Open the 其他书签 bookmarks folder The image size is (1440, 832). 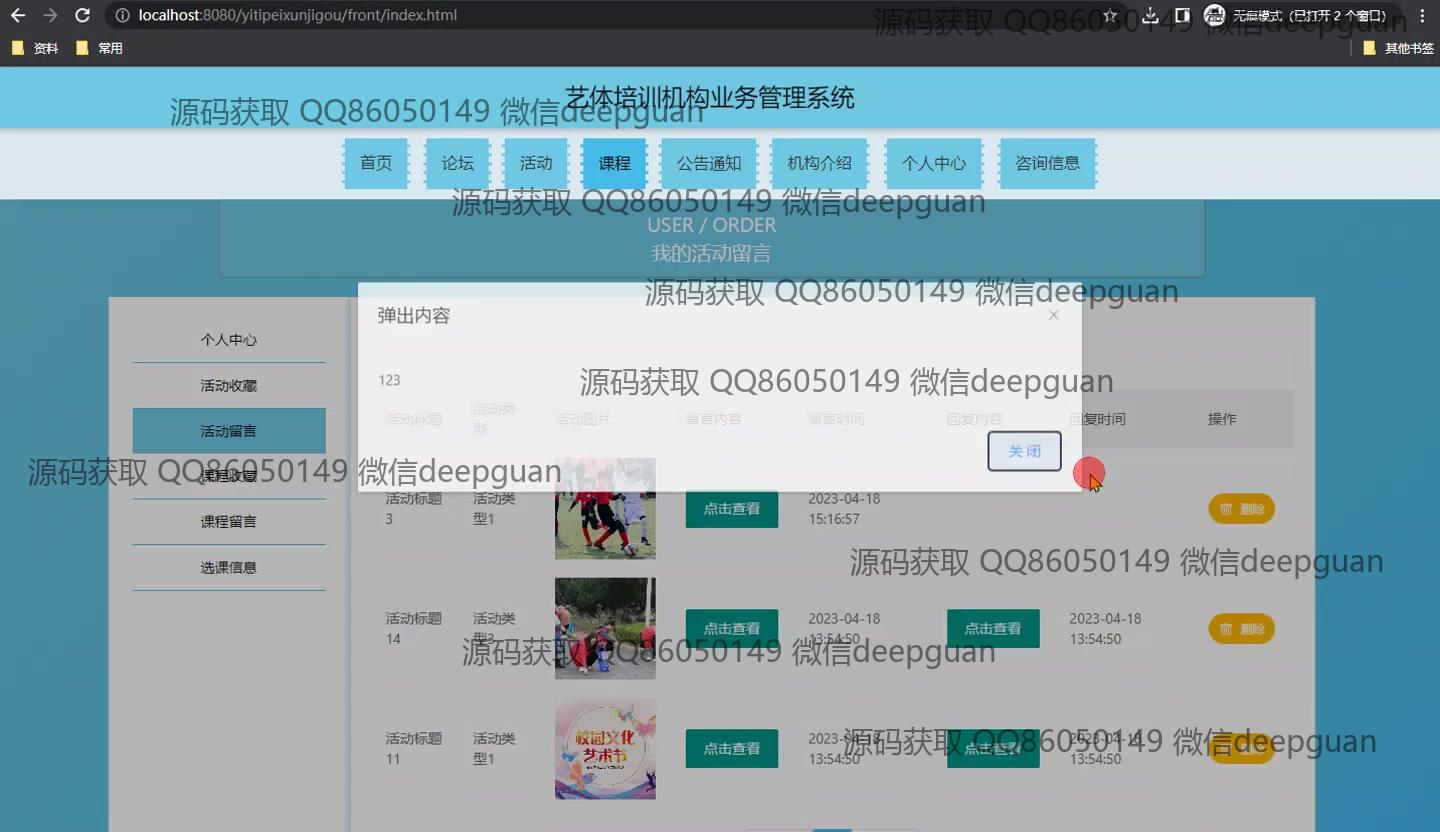pos(1399,48)
